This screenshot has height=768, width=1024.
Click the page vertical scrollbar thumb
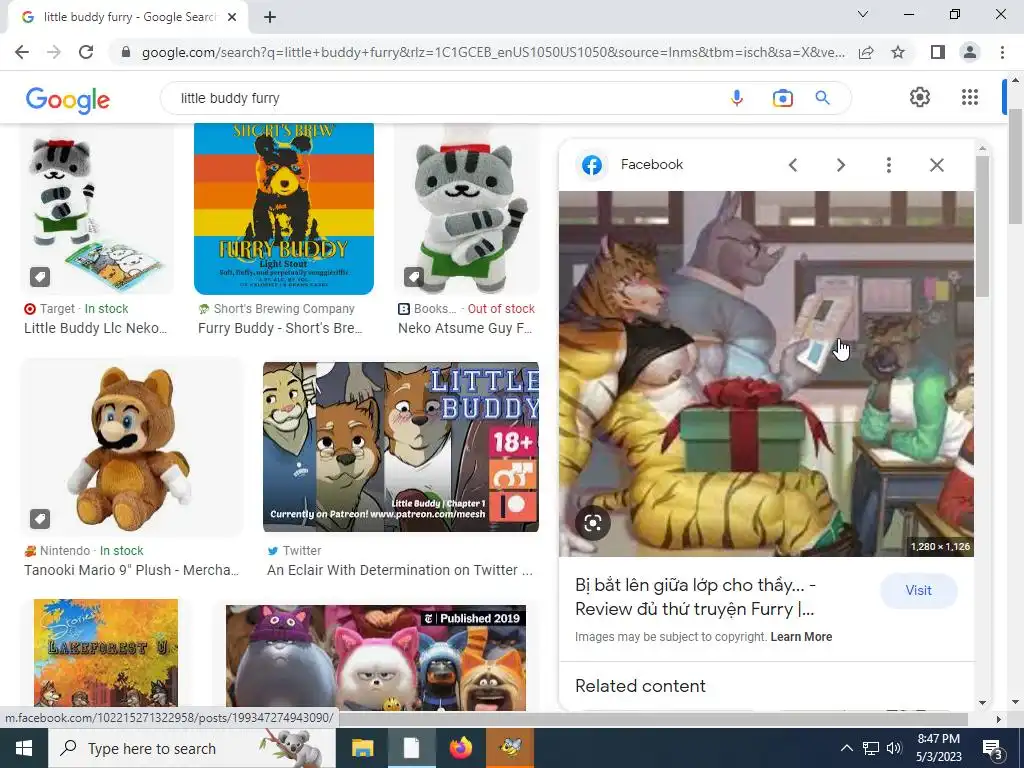coord(1015,167)
